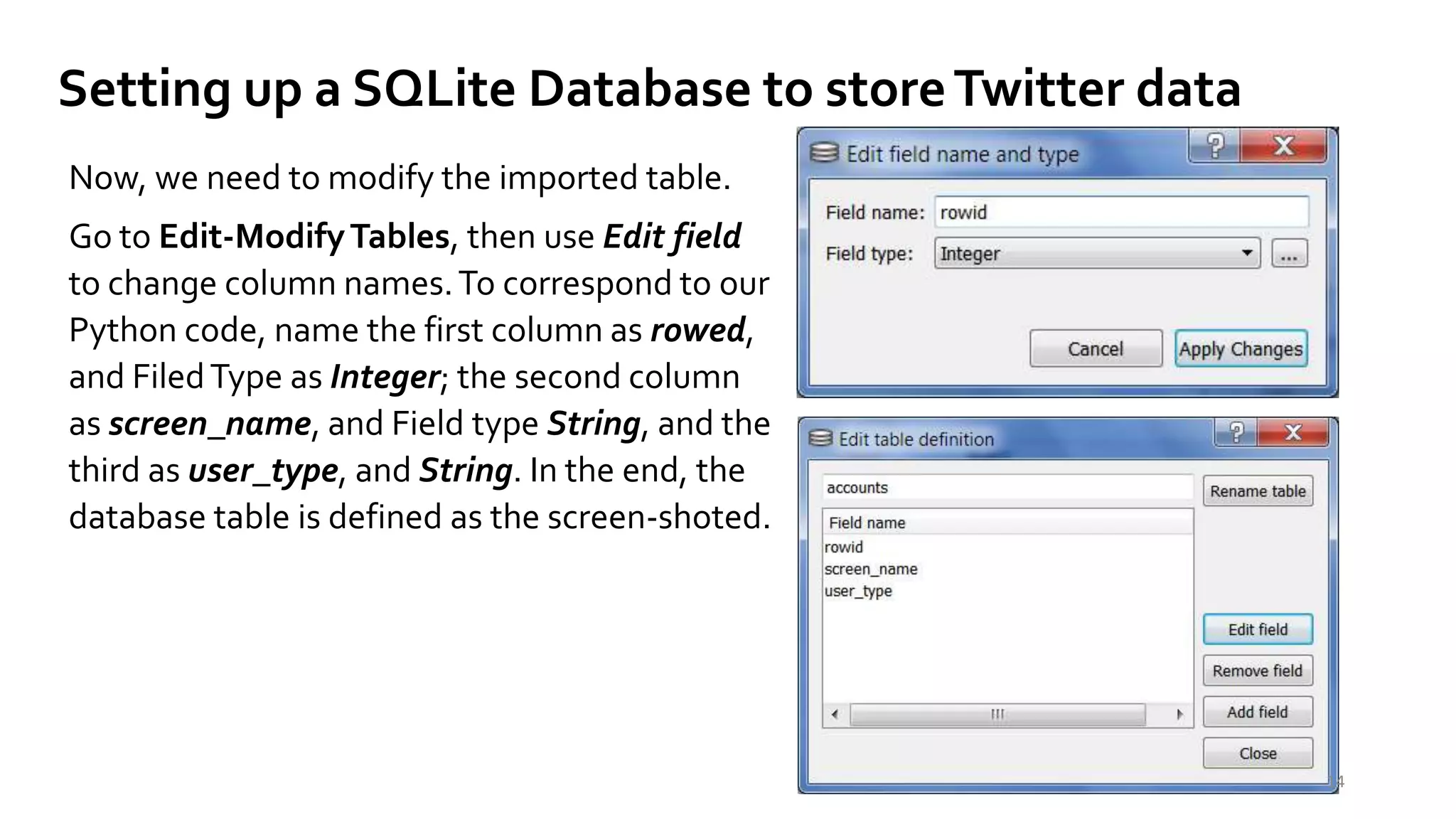Screen dimensions: 1456x819
Task: Close the Edit table definition dialog via X
Action: pos(1292,432)
